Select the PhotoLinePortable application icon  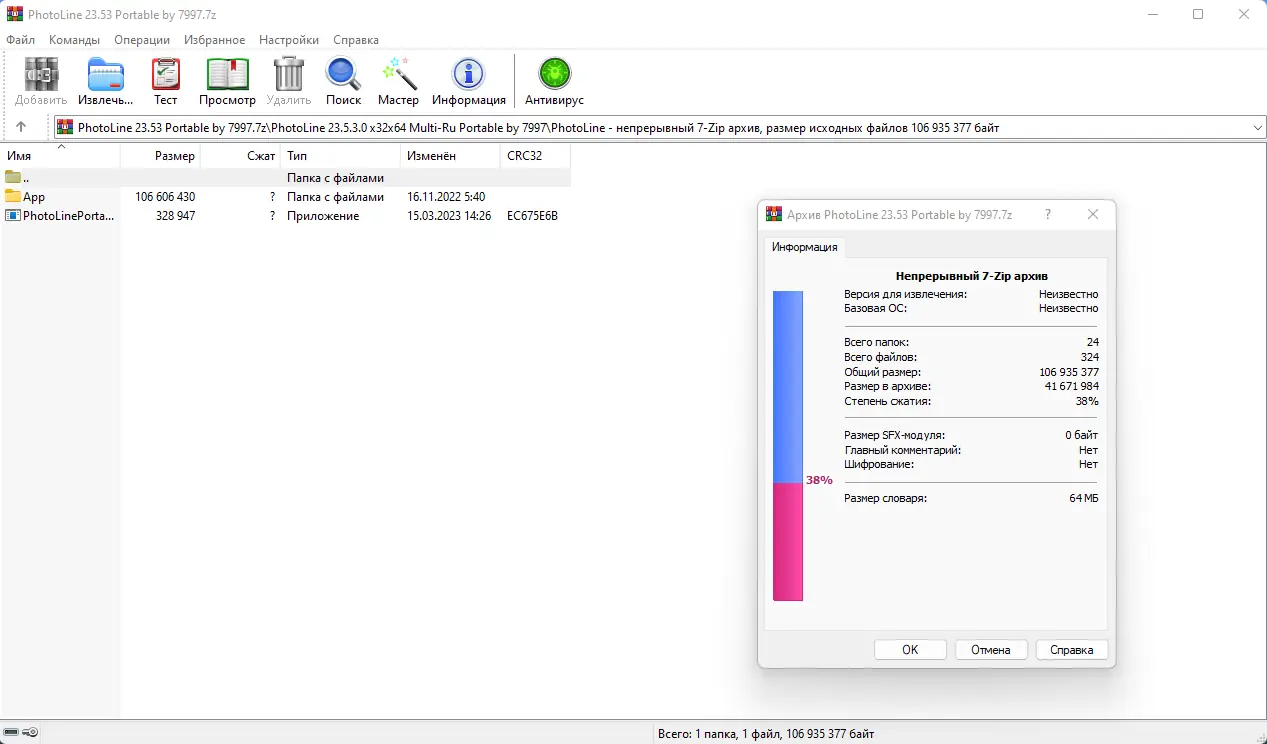[x=13, y=215]
